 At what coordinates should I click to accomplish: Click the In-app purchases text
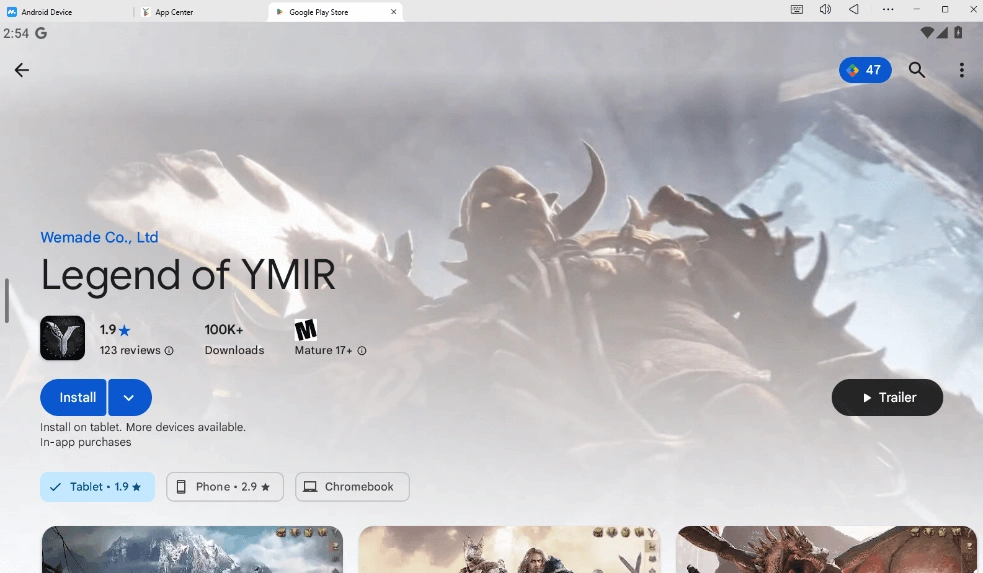(x=86, y=443)
